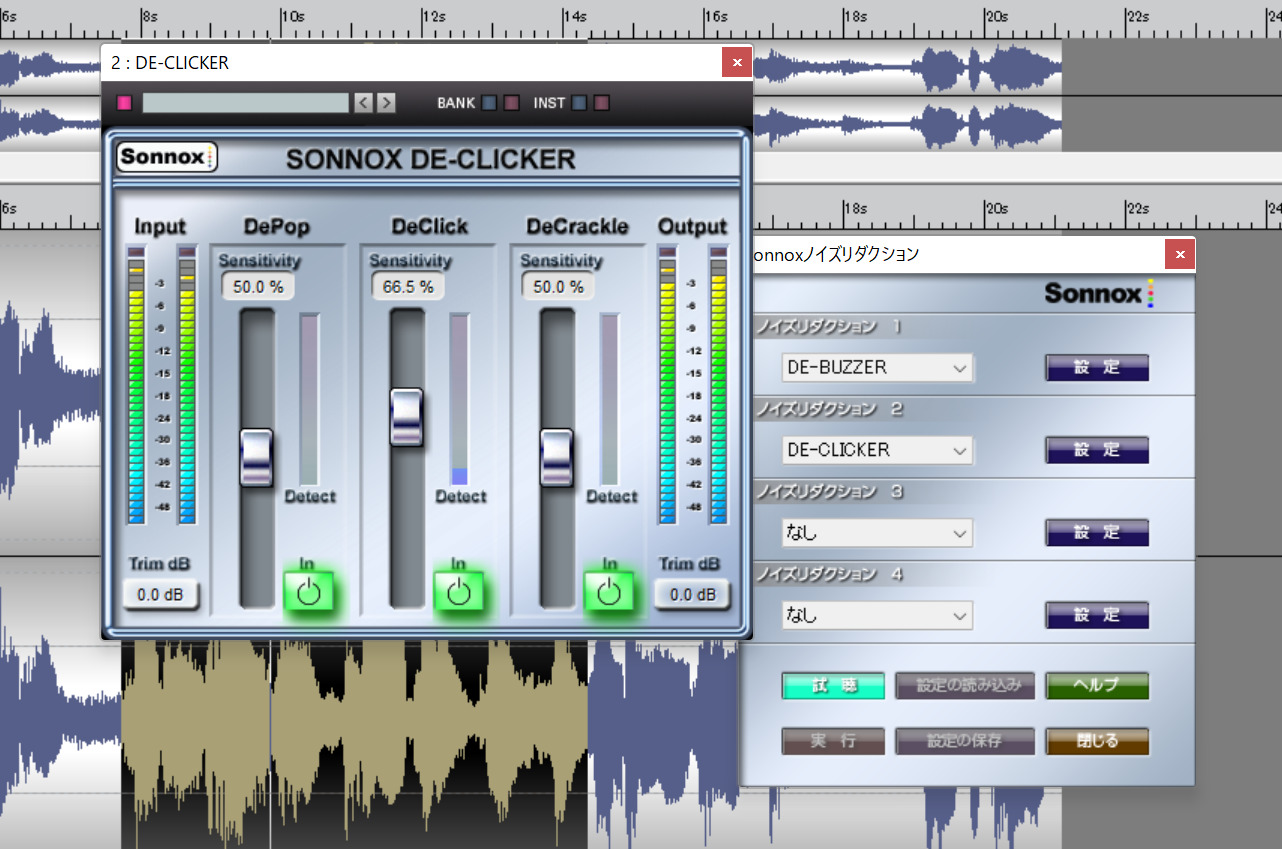Toggle the DeCrackle In power button

(609, 592)
